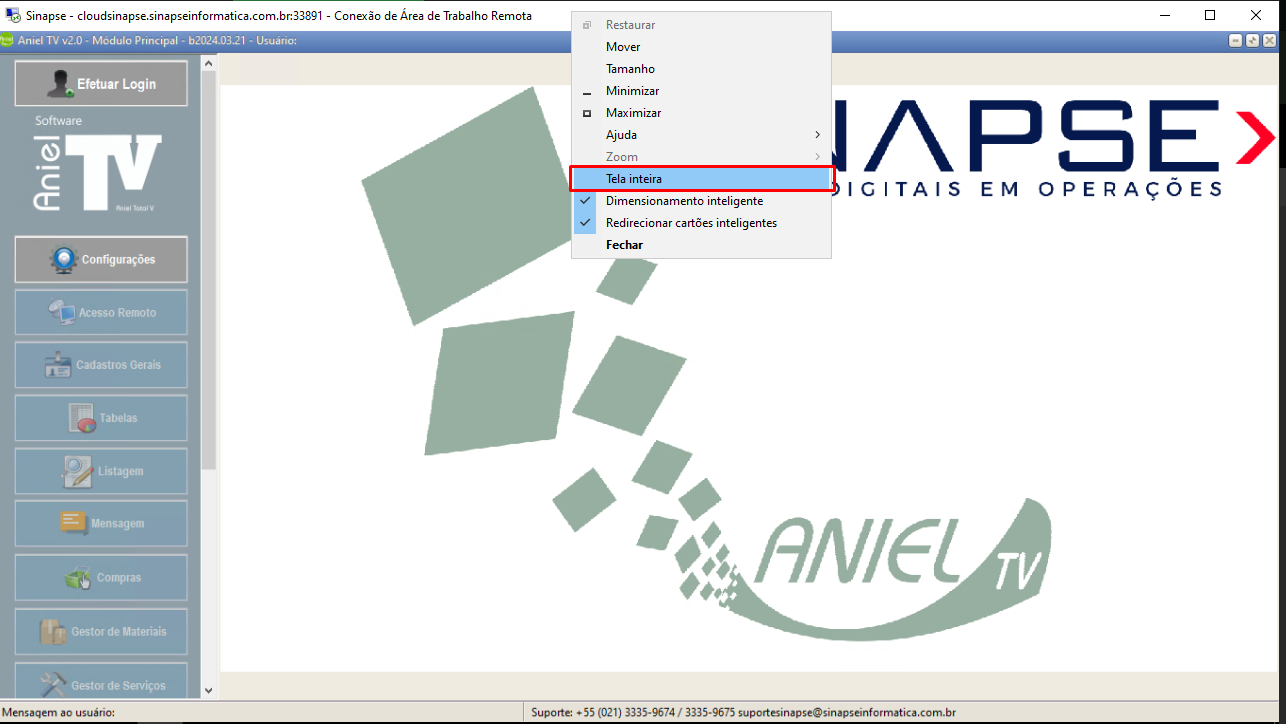Select Tamanho in the window menu
The width and height of the screenshot is (1286, 724).
click(x=630, y=69)
